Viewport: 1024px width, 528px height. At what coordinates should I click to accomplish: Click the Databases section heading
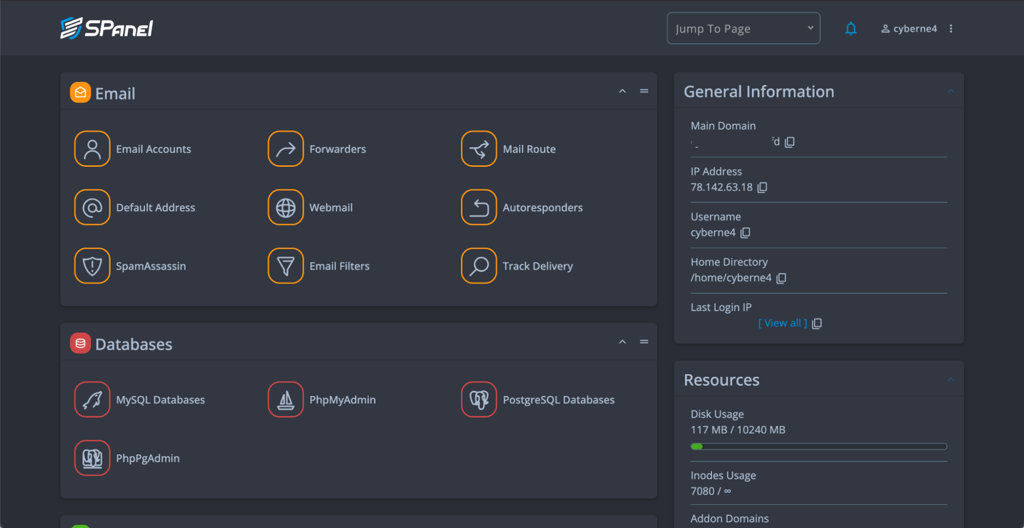pyautogui.click(x=134, y=344)
